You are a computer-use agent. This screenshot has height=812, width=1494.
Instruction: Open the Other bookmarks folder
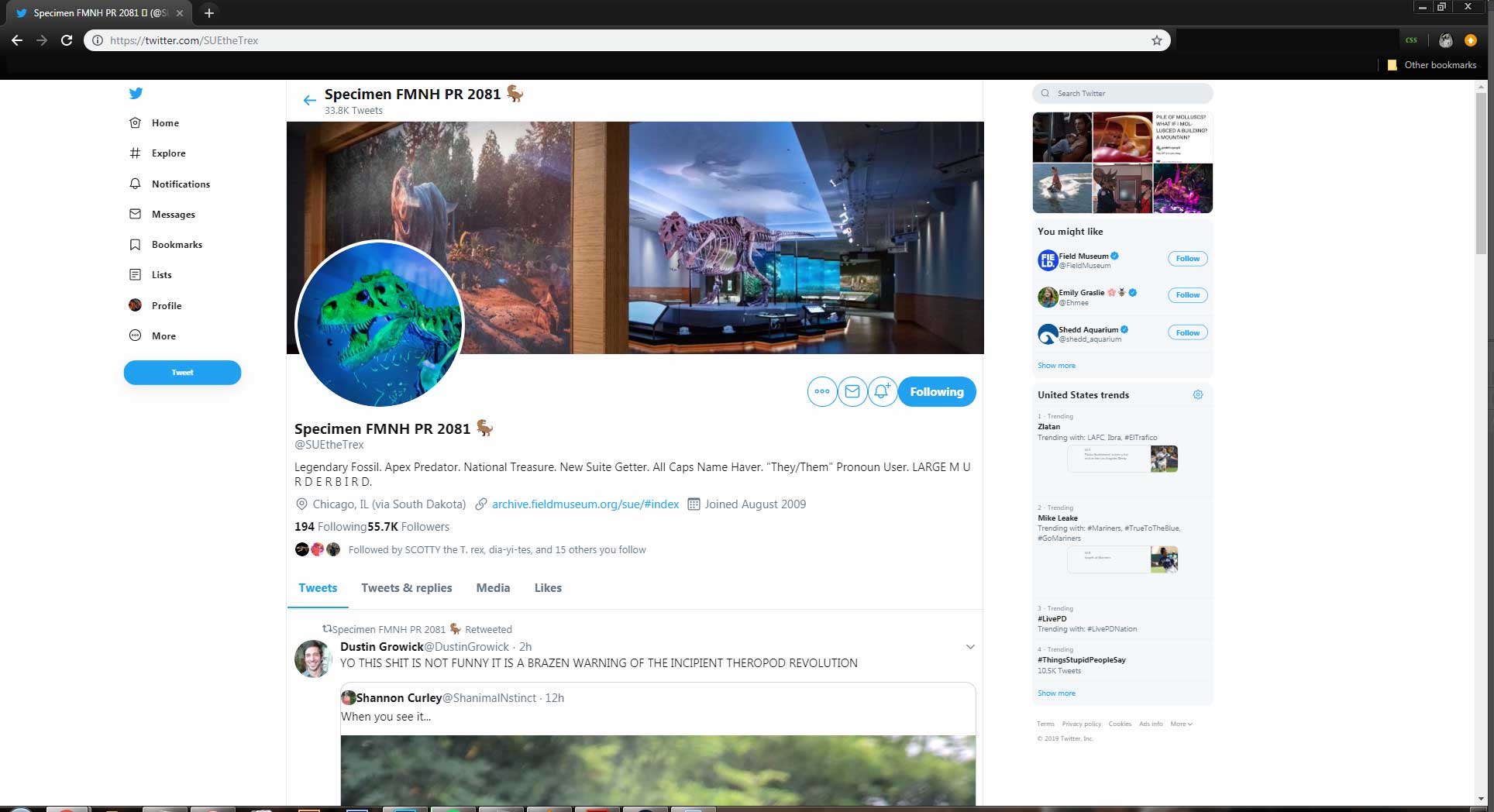pos(1431,65)
